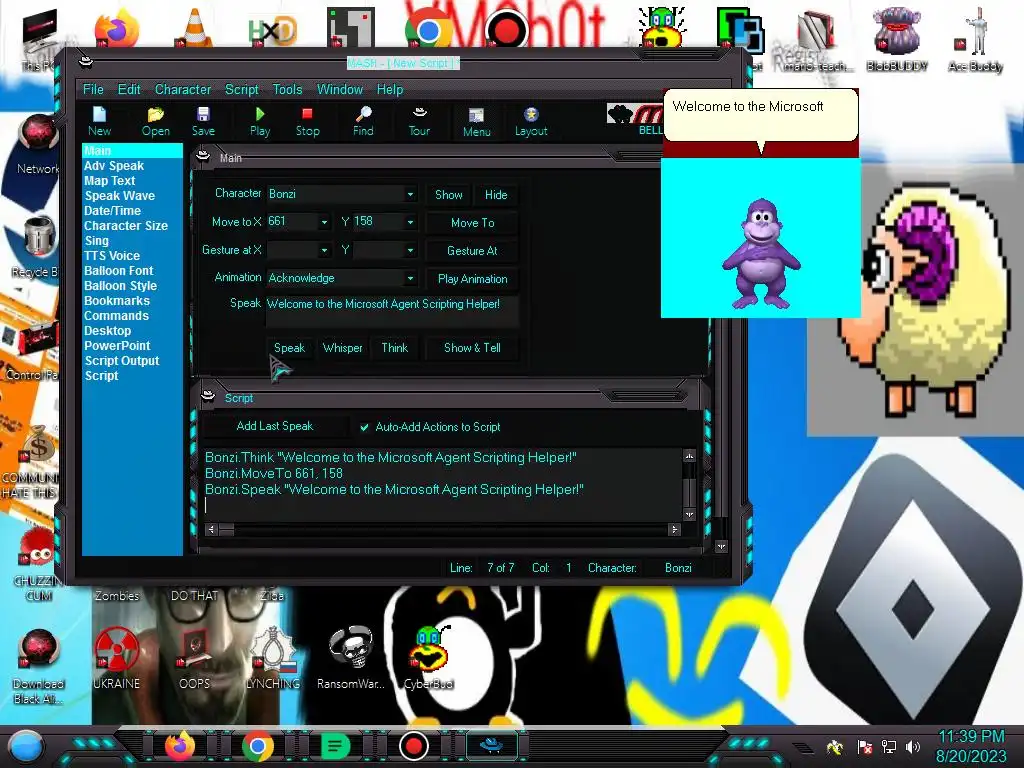Viewport: 1024px width, 768px height.
Task: Select Bookmarks in the sidebar
Action: point(117,301)
